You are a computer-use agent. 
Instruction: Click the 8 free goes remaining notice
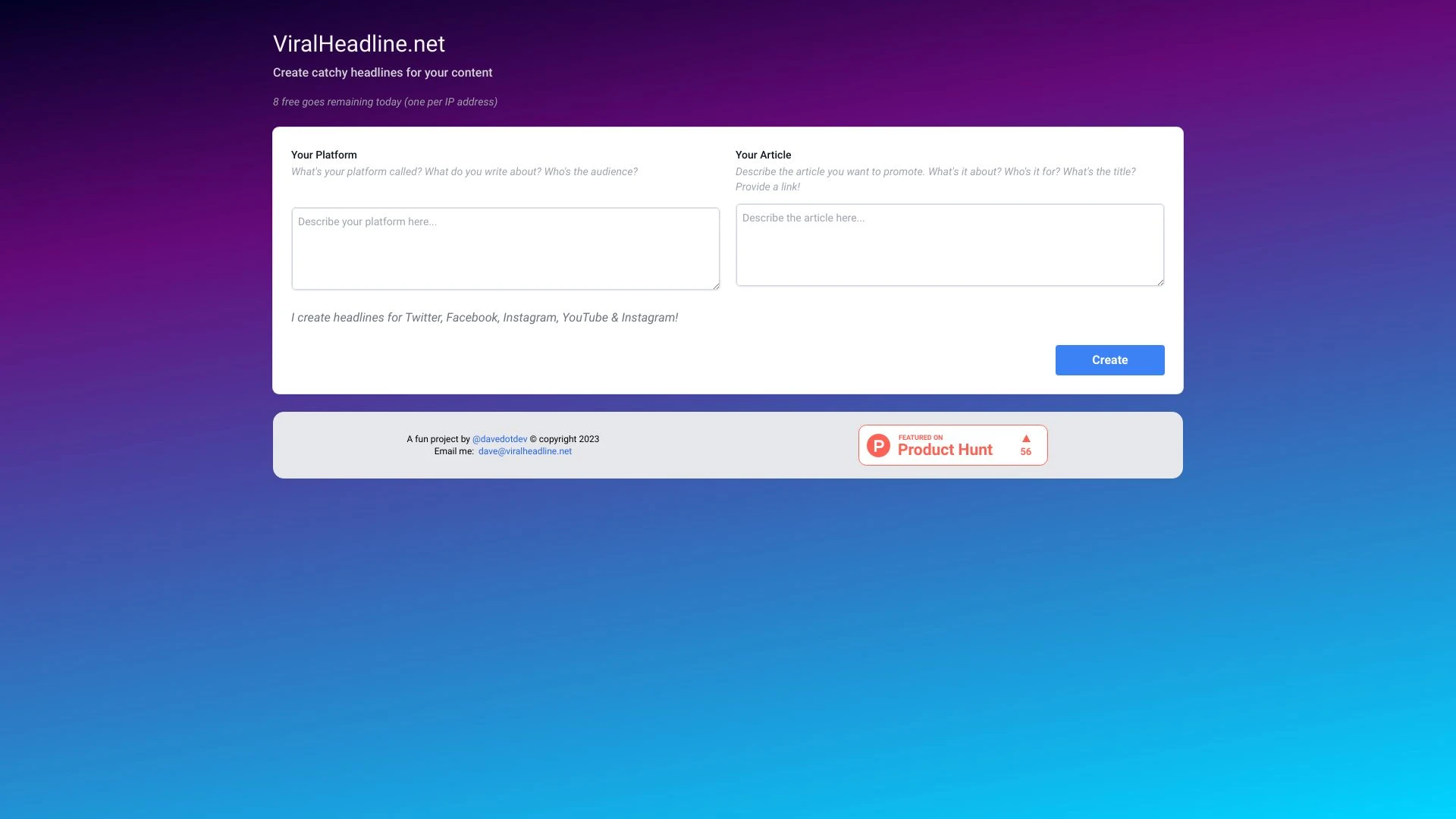384,101
